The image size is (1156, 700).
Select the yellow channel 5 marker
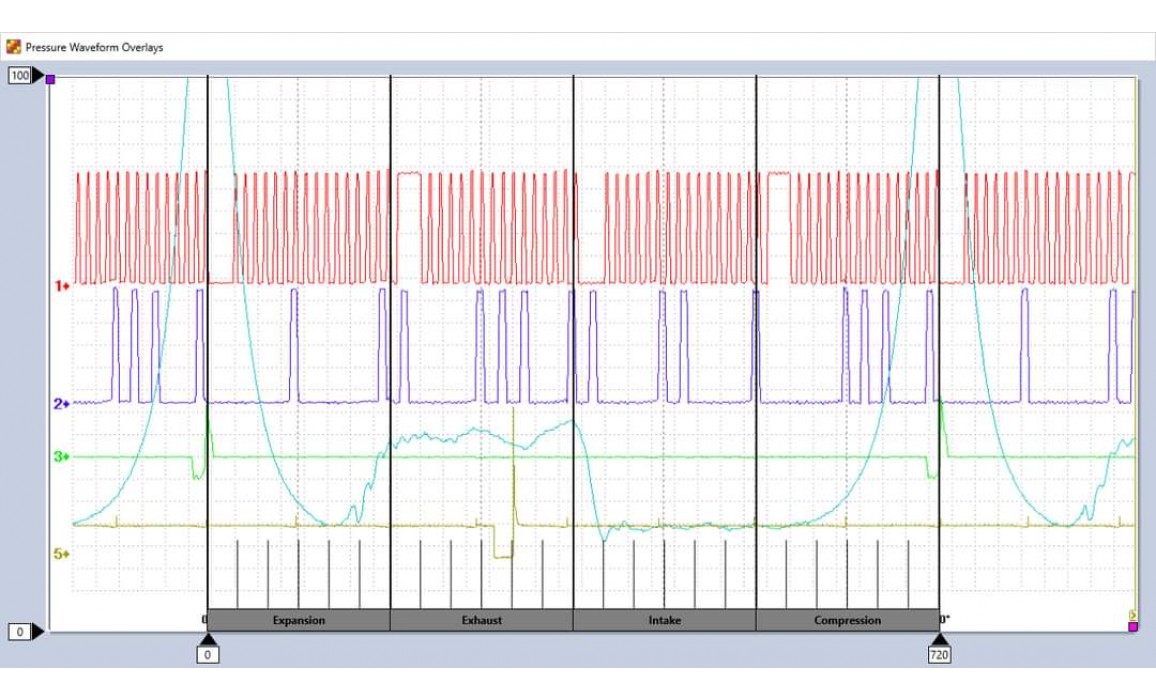pyautogui.click(x=61, y=553)
